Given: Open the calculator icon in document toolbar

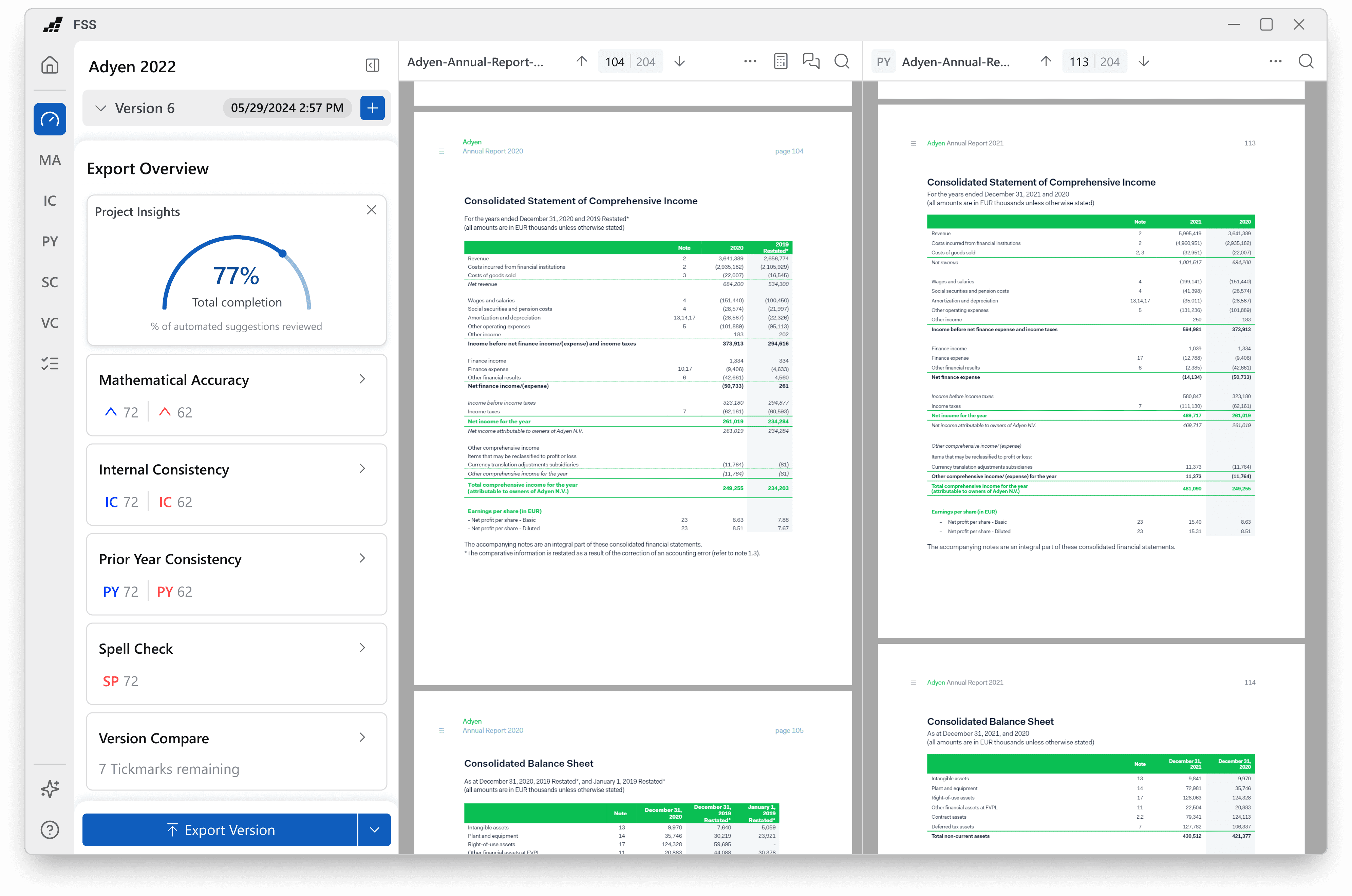Looking at the screenshot, I should click(x=780, y=62).
